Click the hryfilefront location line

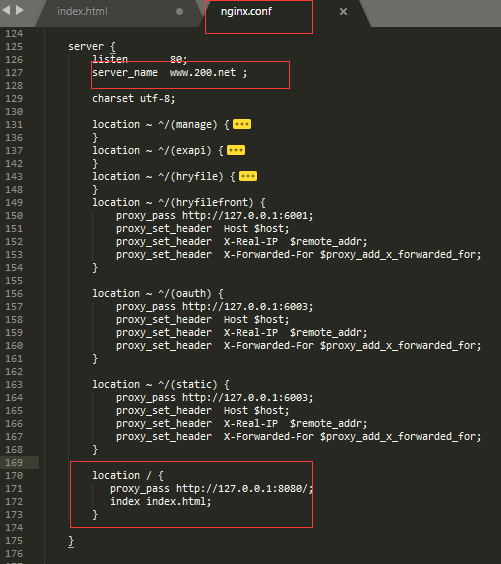(x=179, y=203)
